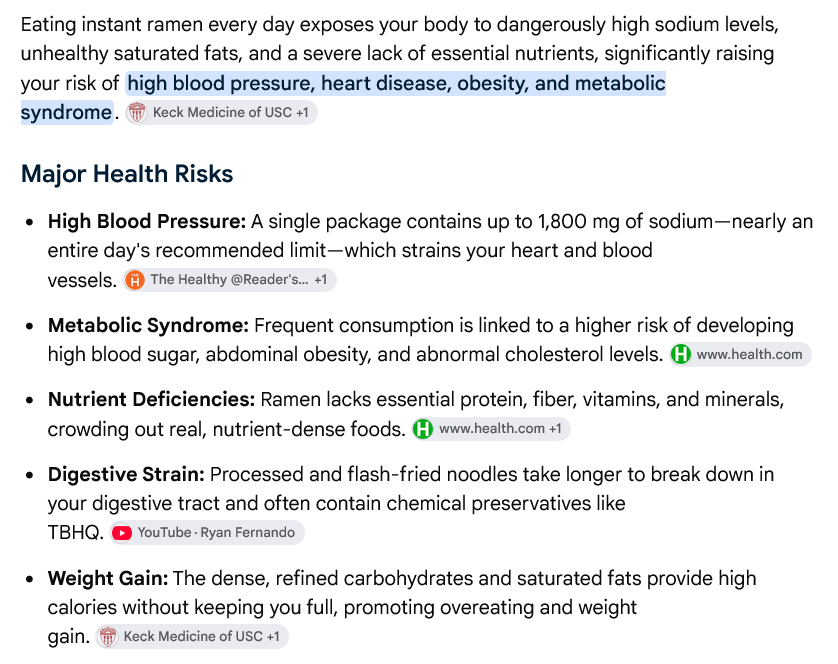Open YouTube Ryan Fernando citation

[207, 533]
